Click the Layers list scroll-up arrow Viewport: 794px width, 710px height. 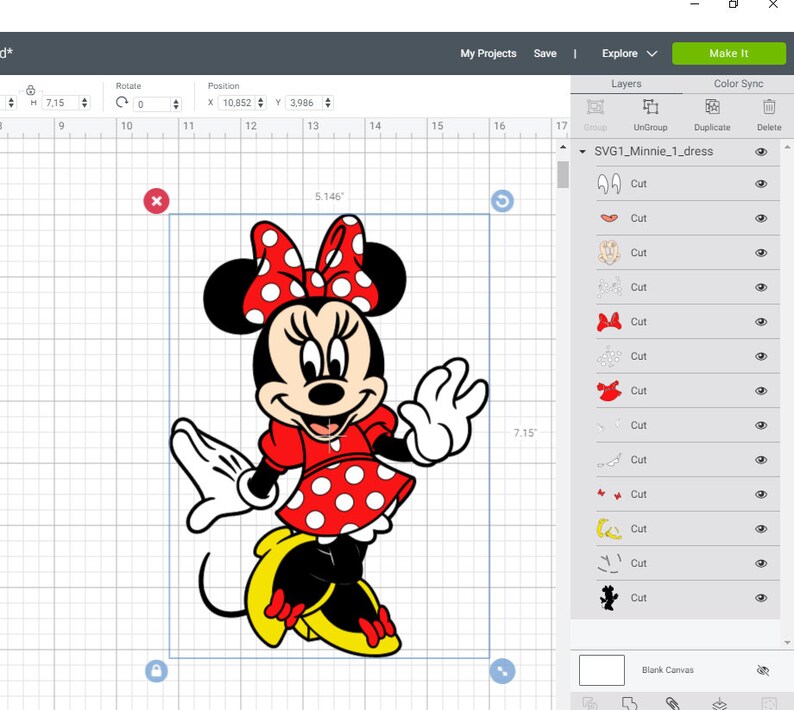pos(787,147)
